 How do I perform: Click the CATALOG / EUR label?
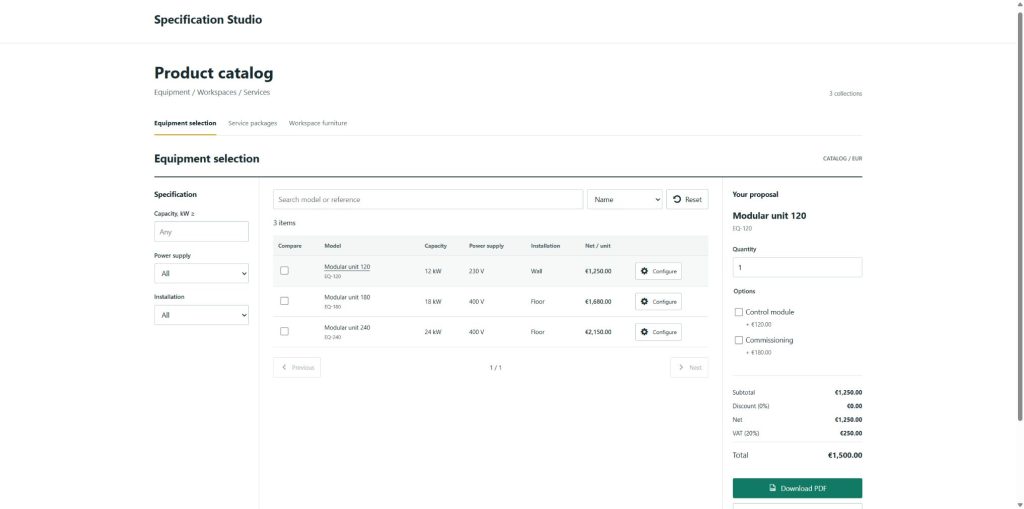pos(842,158)
